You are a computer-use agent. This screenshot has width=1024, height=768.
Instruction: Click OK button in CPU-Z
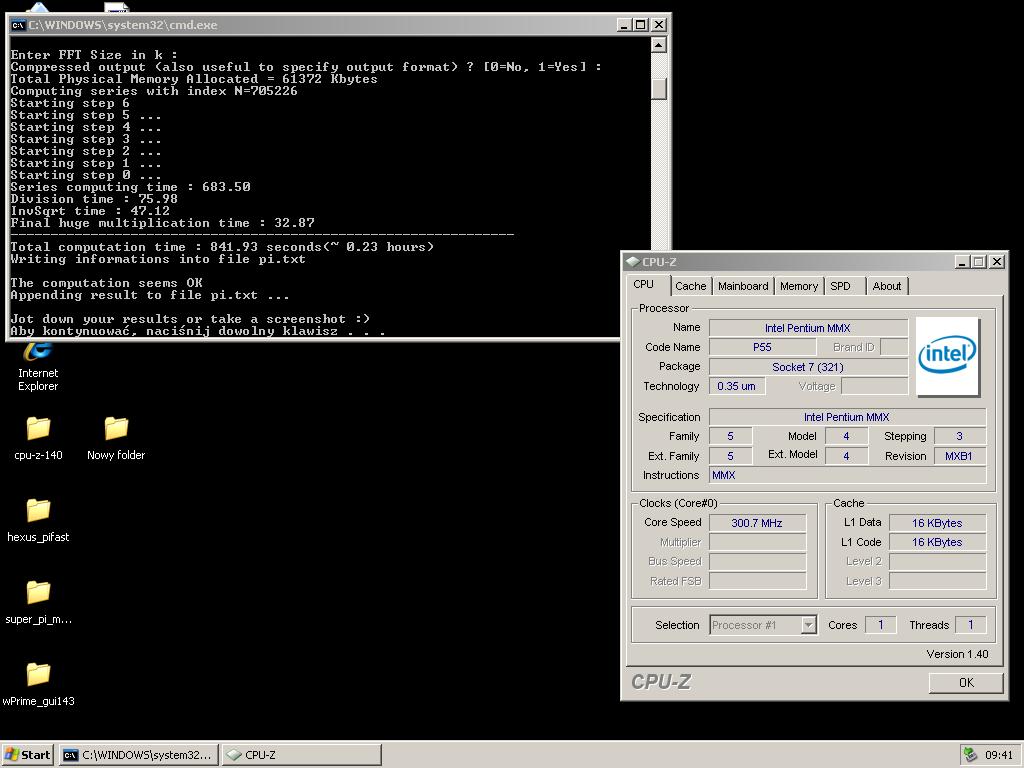click(966, 682)
